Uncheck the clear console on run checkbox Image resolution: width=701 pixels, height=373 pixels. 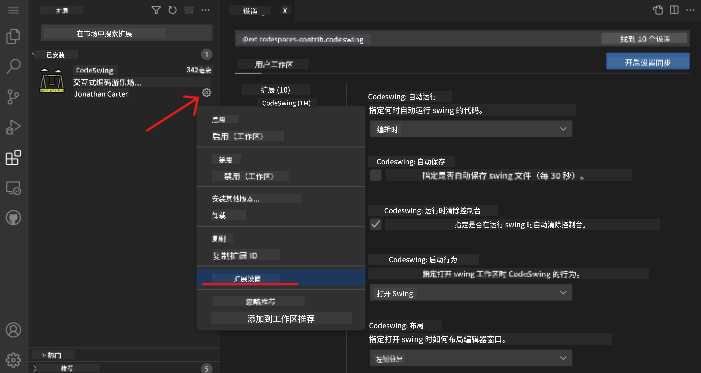pyautogui.click(x=376, y=224)
